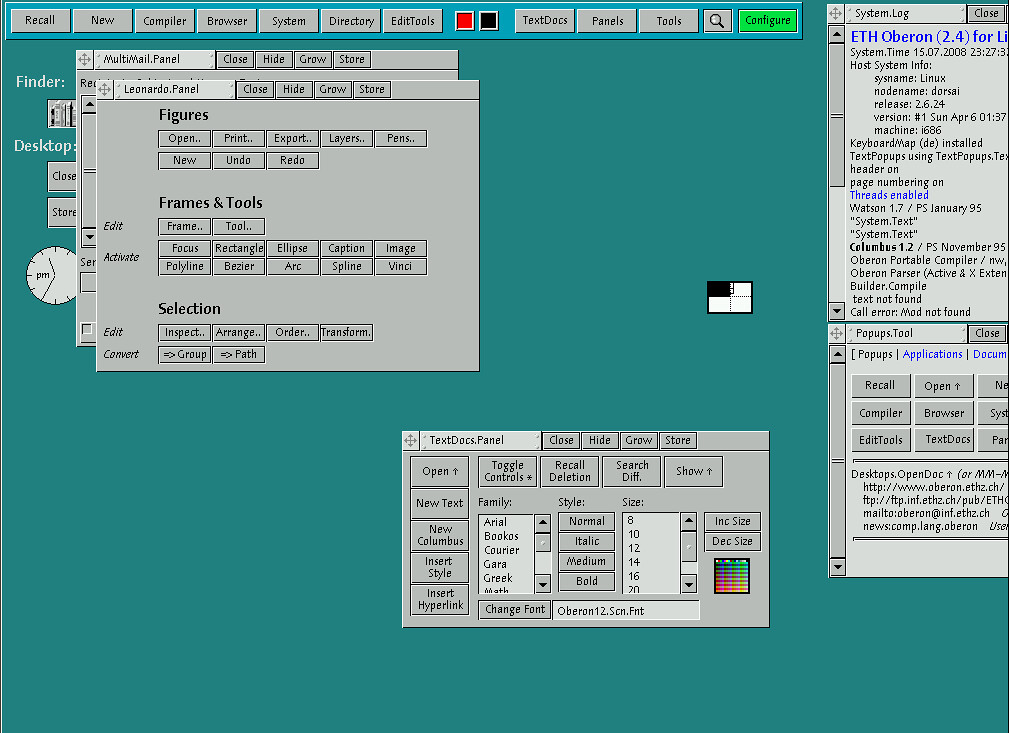This screenshot has height=733, width=1010.
Task: Click Pens.. in Leonardo Figures
Action: coord(401,138)
